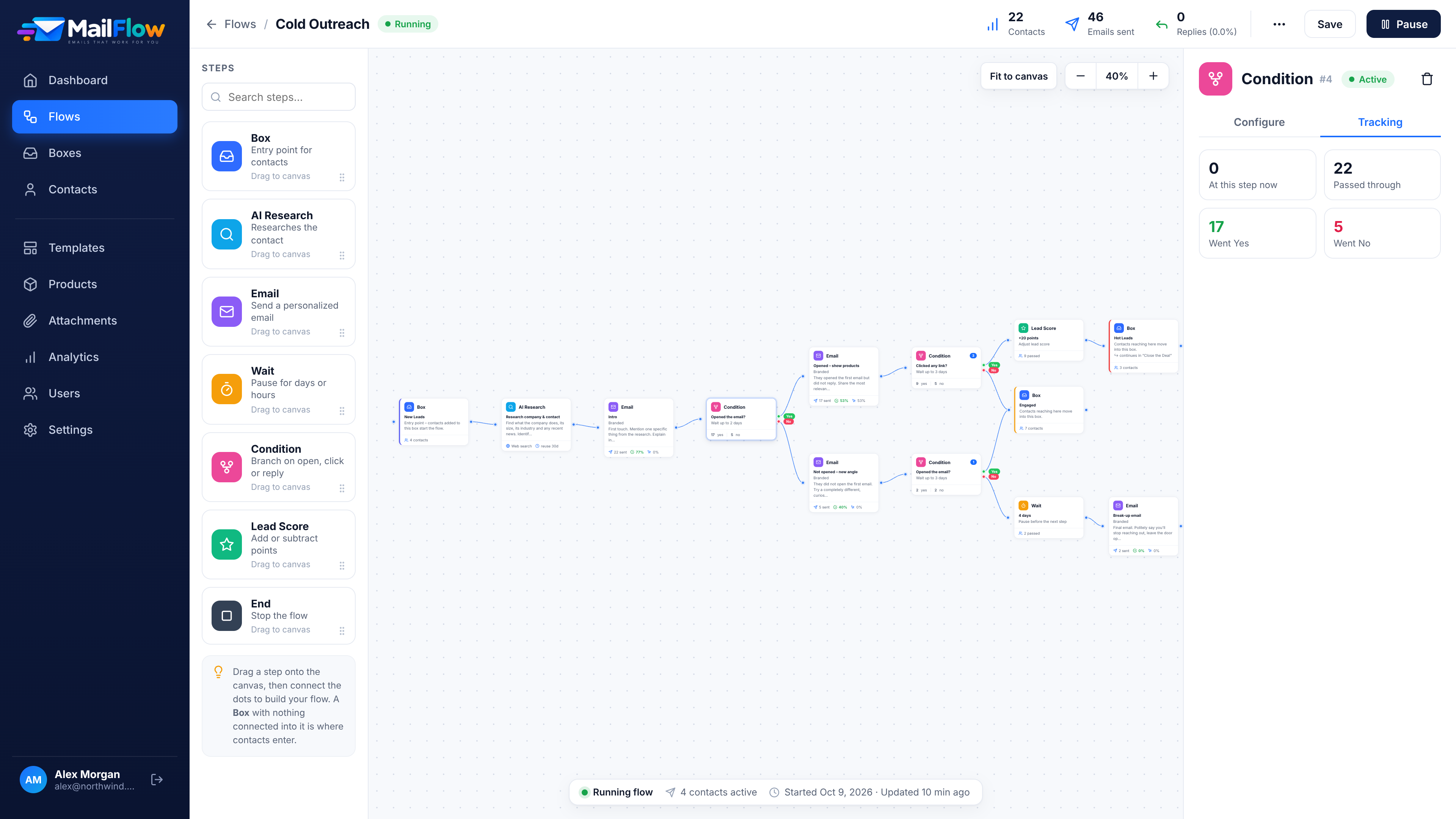
Task: Click the Contacts bar chart icon in header
Action: 993,25
